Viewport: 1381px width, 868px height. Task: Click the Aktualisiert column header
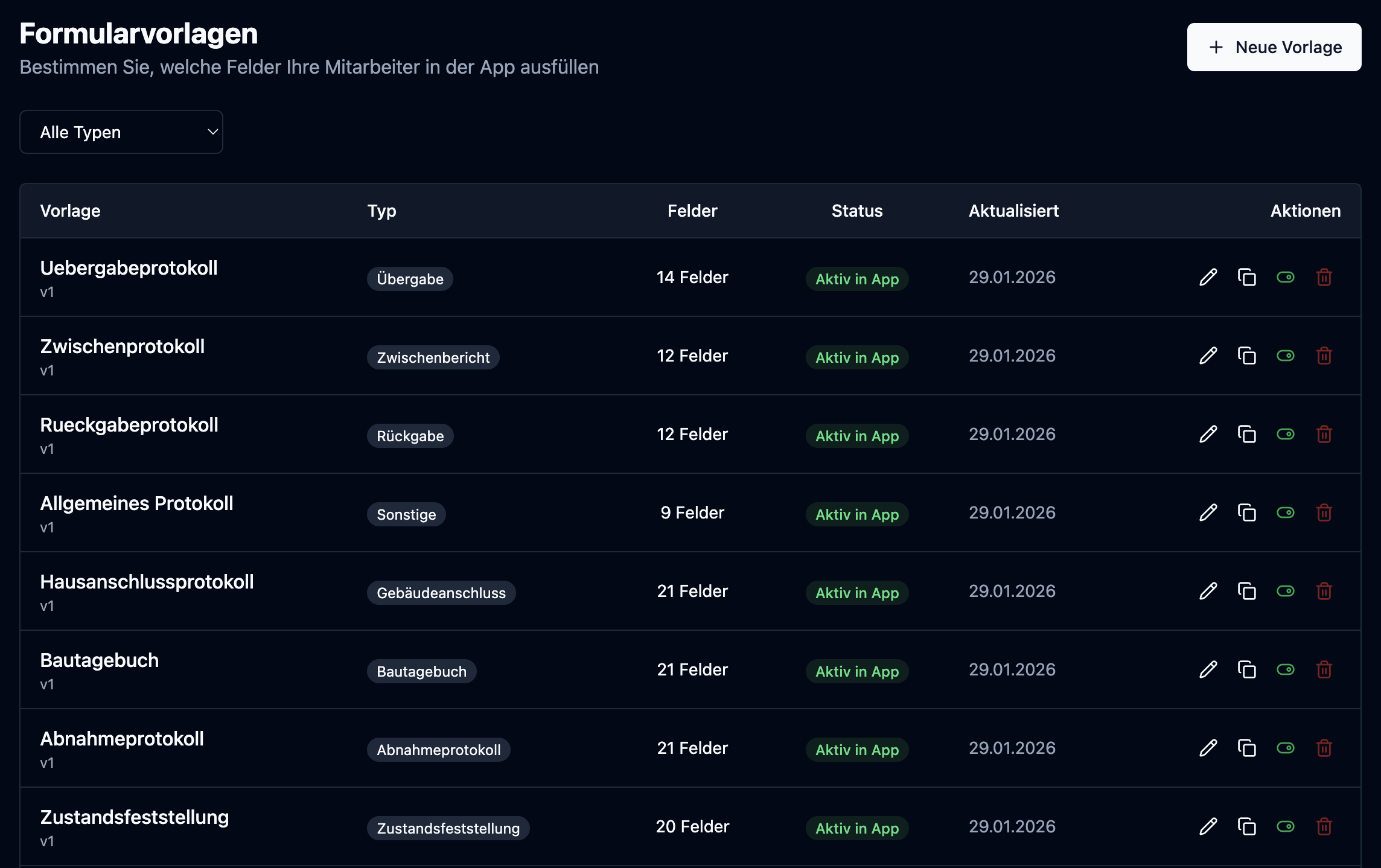coord(1013,211)
